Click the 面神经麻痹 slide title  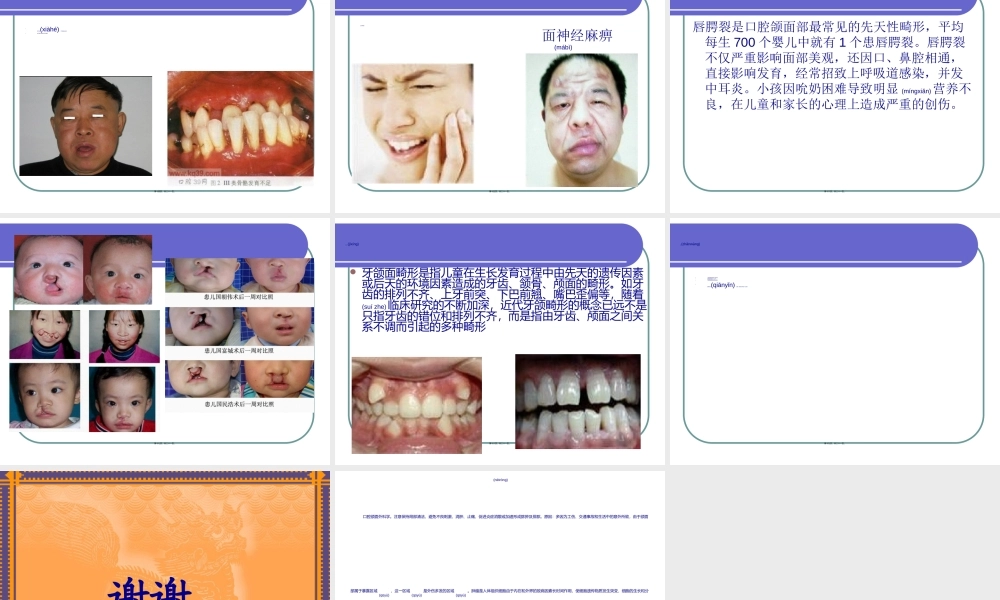click(x=577, y=36)
